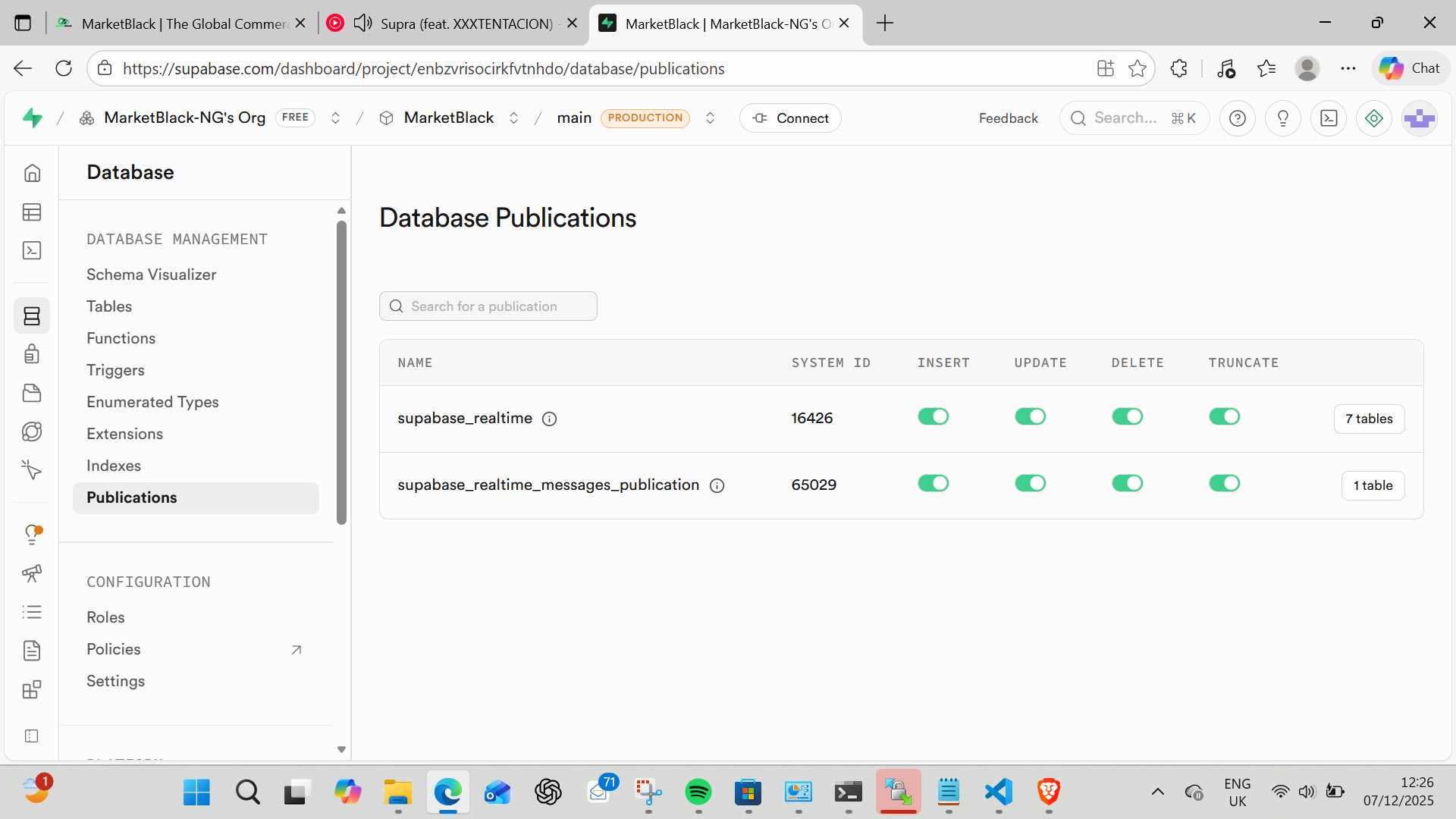Expand the organization switcher chevron
Image resolution: width=1456 pixels, height=819 pixels.
click(335, 118)
